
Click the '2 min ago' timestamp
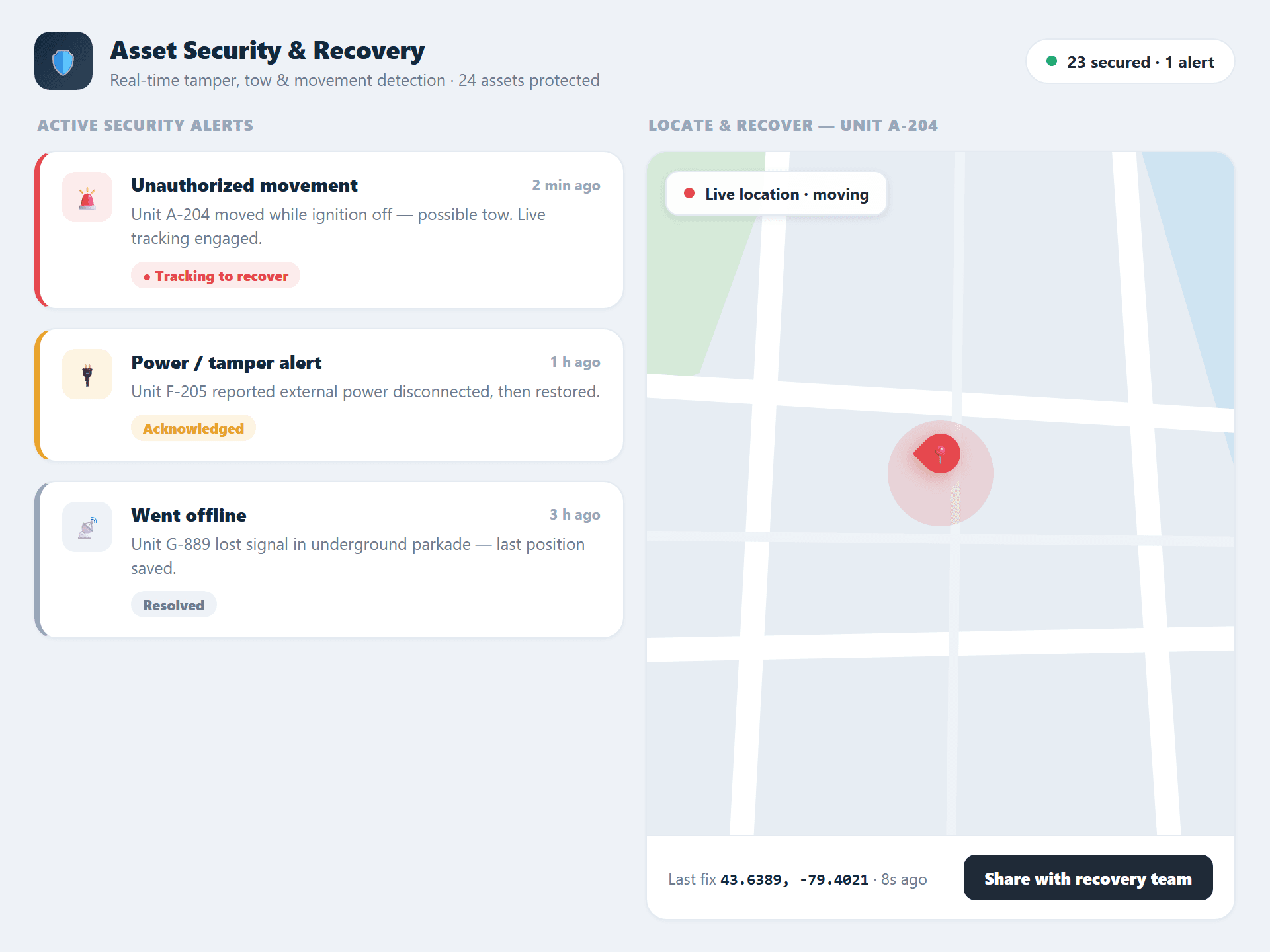point(566,186)
